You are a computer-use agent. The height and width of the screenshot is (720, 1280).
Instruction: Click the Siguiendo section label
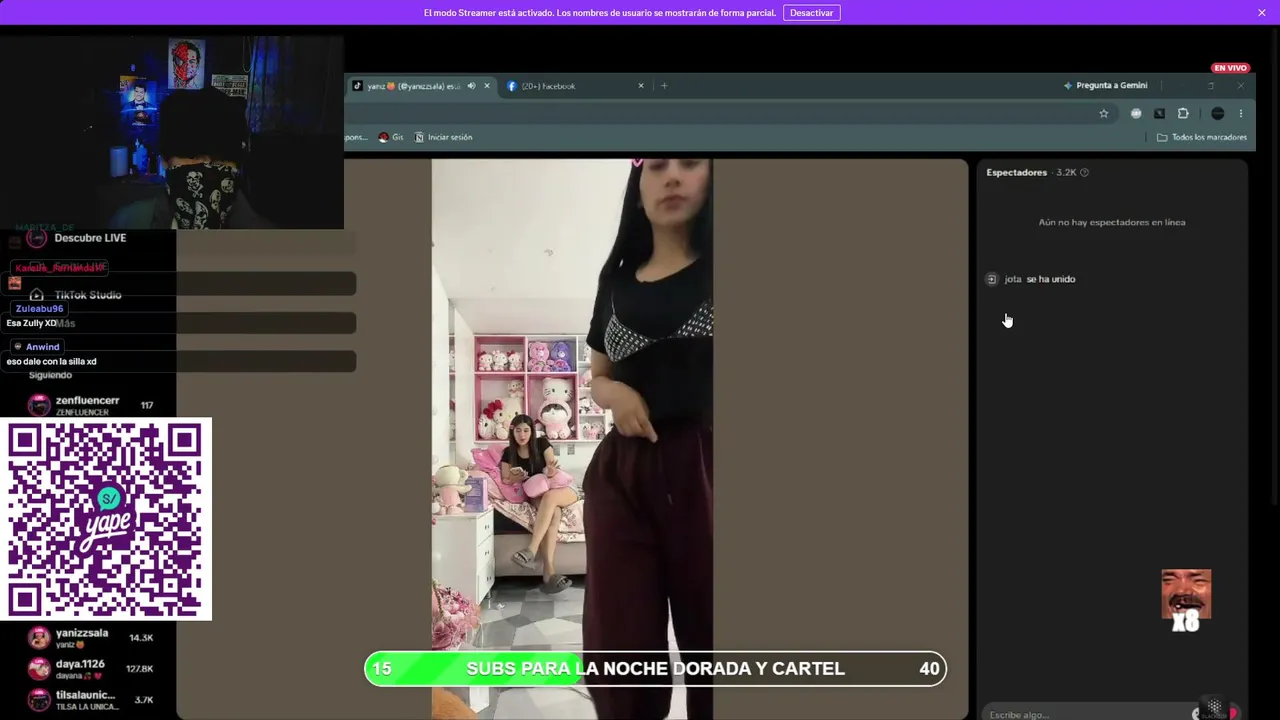(50, 375)
